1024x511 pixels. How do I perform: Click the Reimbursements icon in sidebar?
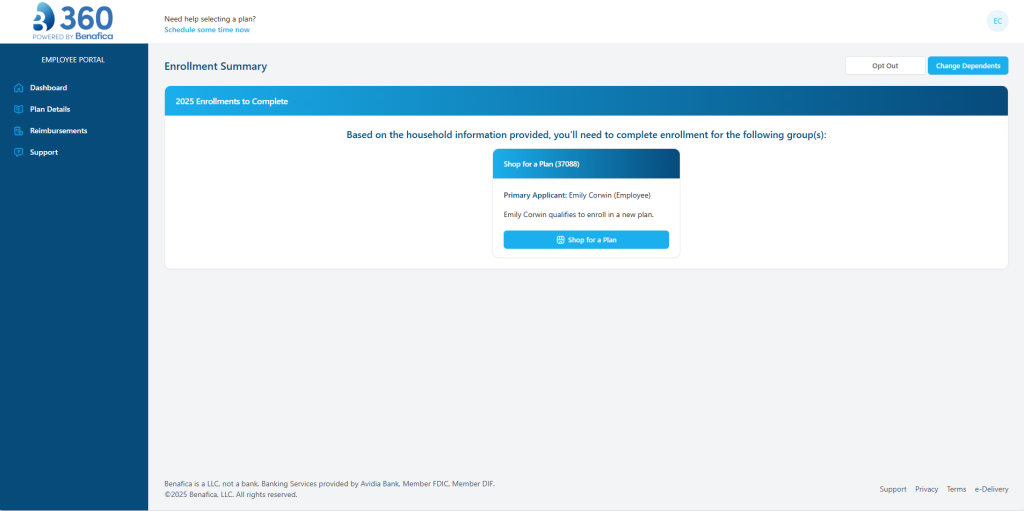[x=18, y=131]
